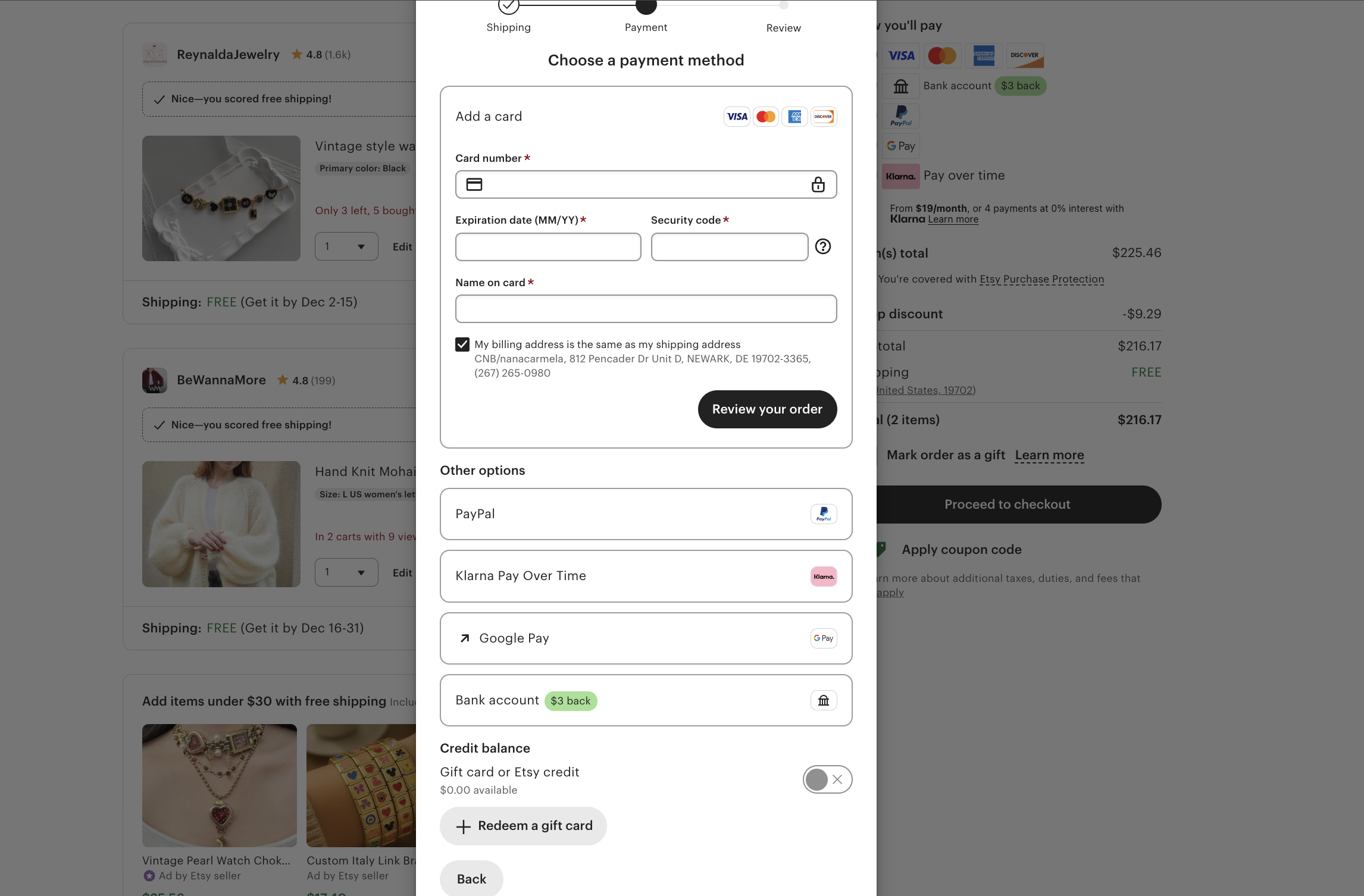Uncheck billing address same as shipping checkbox

[x=462, y=344]
